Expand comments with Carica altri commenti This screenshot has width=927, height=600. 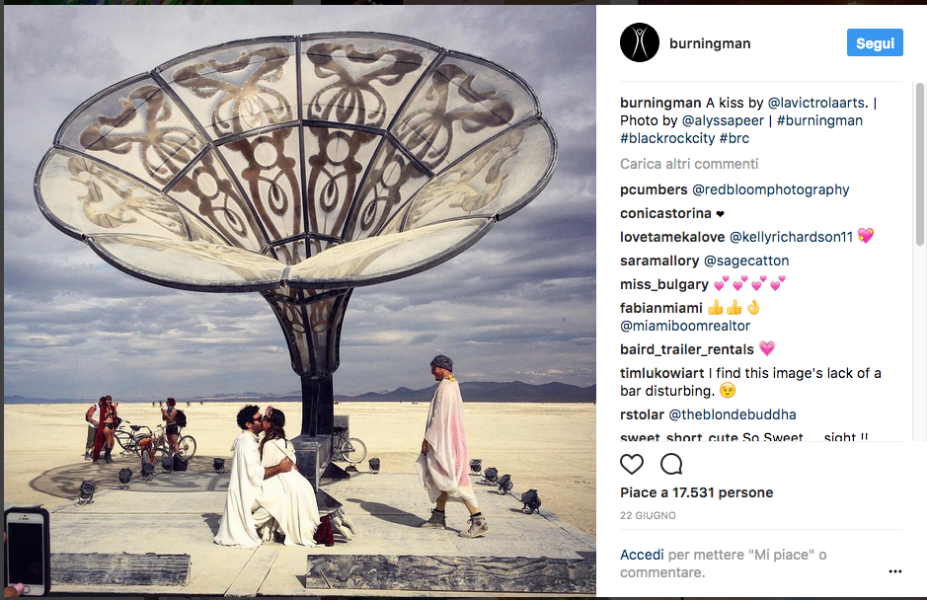click(689, 164)
